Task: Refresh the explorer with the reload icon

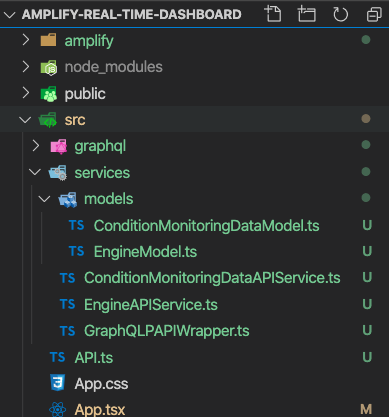Action: click(340, 14)
